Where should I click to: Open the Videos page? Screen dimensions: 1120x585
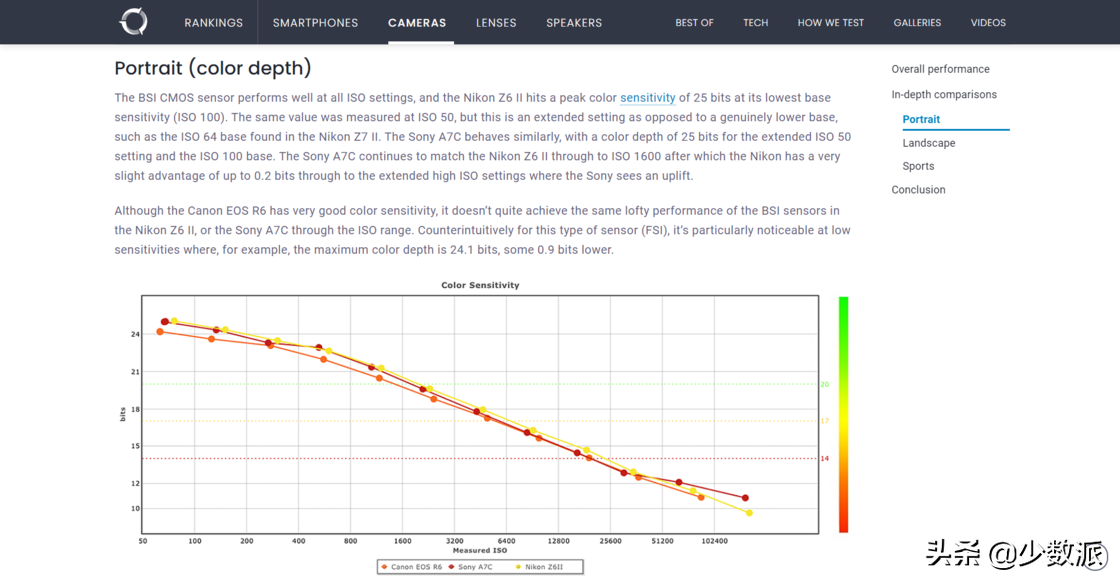pos(988,23)
